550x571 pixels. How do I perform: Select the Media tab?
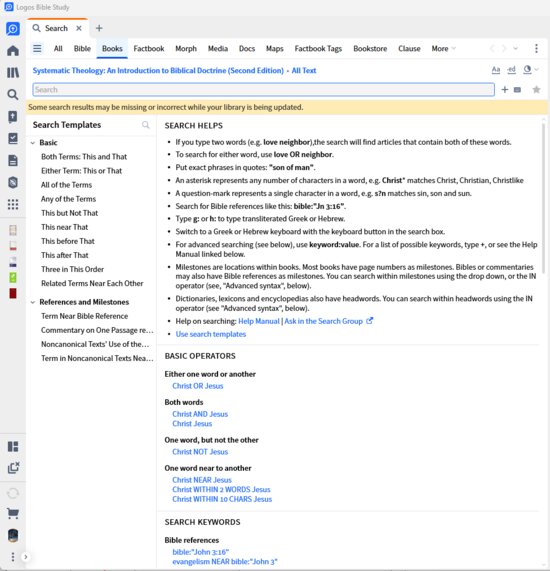(x=218, y=48)
